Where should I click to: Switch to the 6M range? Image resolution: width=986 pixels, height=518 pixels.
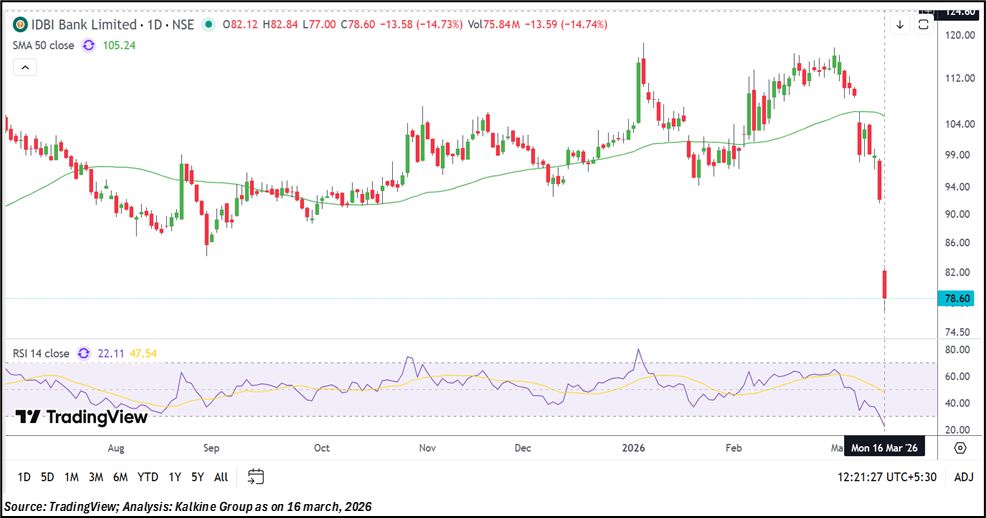coord(120,477)
